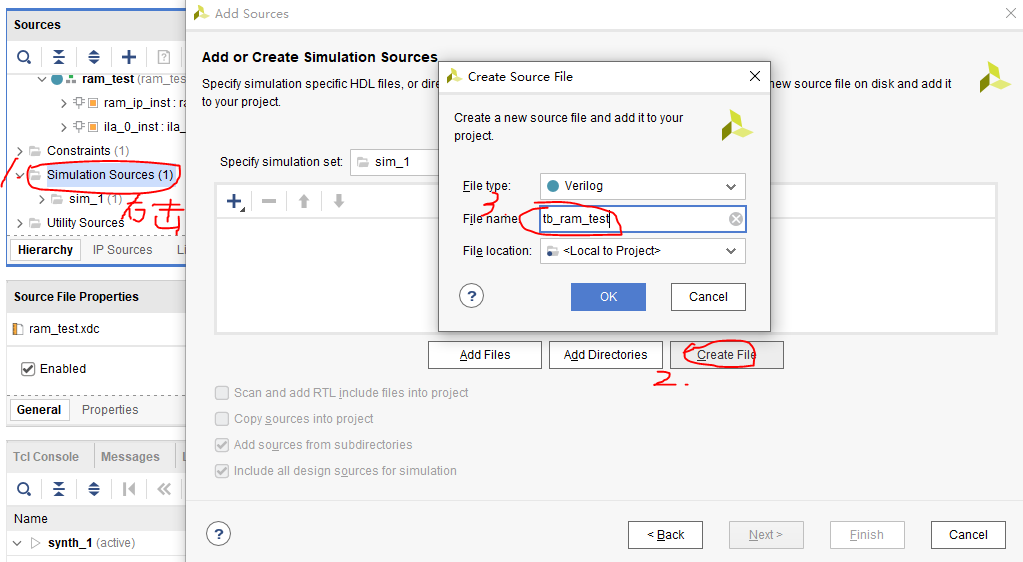
Task: Select the ram_test.xdc file entry
Action: click(64, 329)
